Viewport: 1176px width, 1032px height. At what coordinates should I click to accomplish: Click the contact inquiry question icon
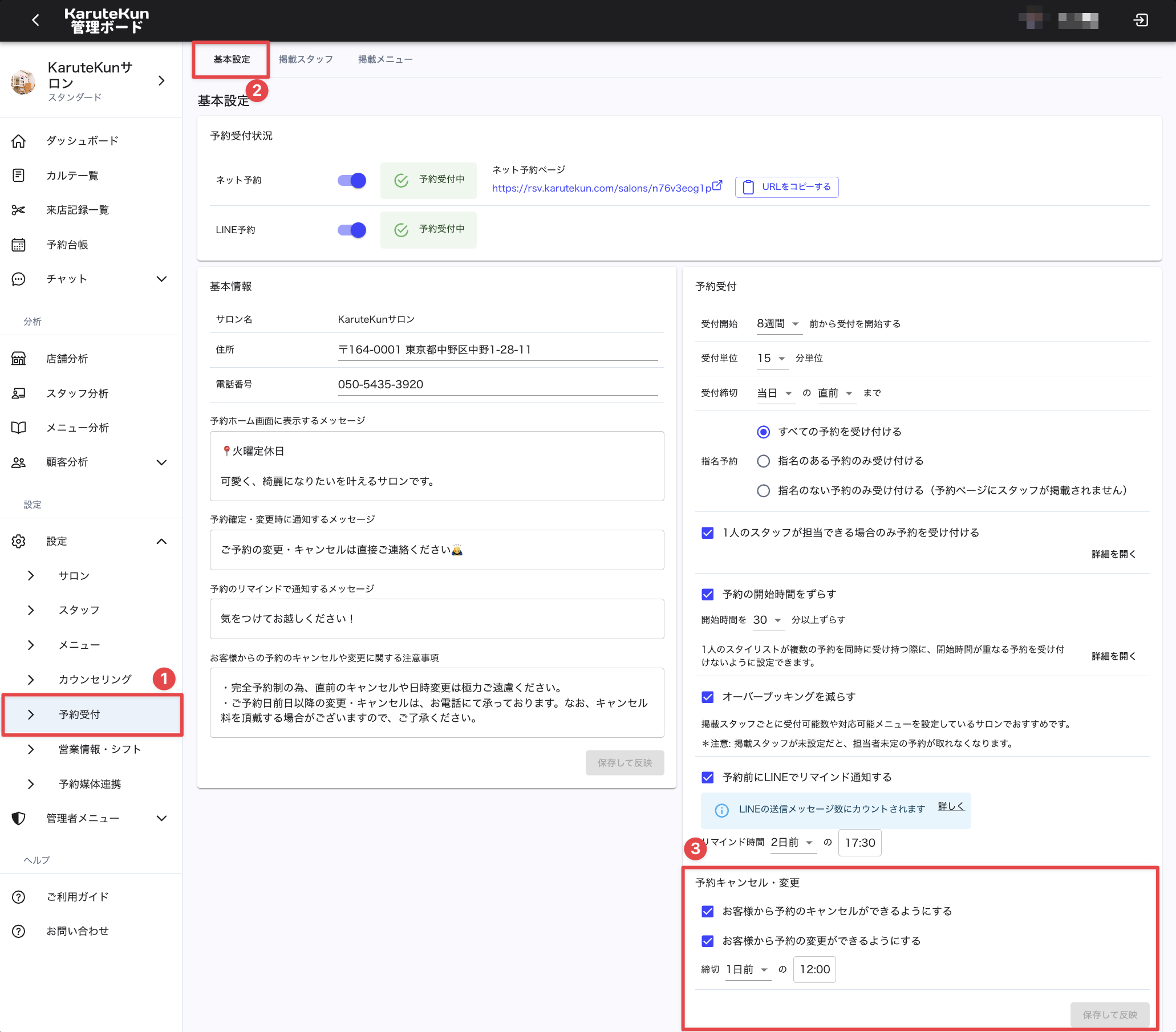[18, 931]
